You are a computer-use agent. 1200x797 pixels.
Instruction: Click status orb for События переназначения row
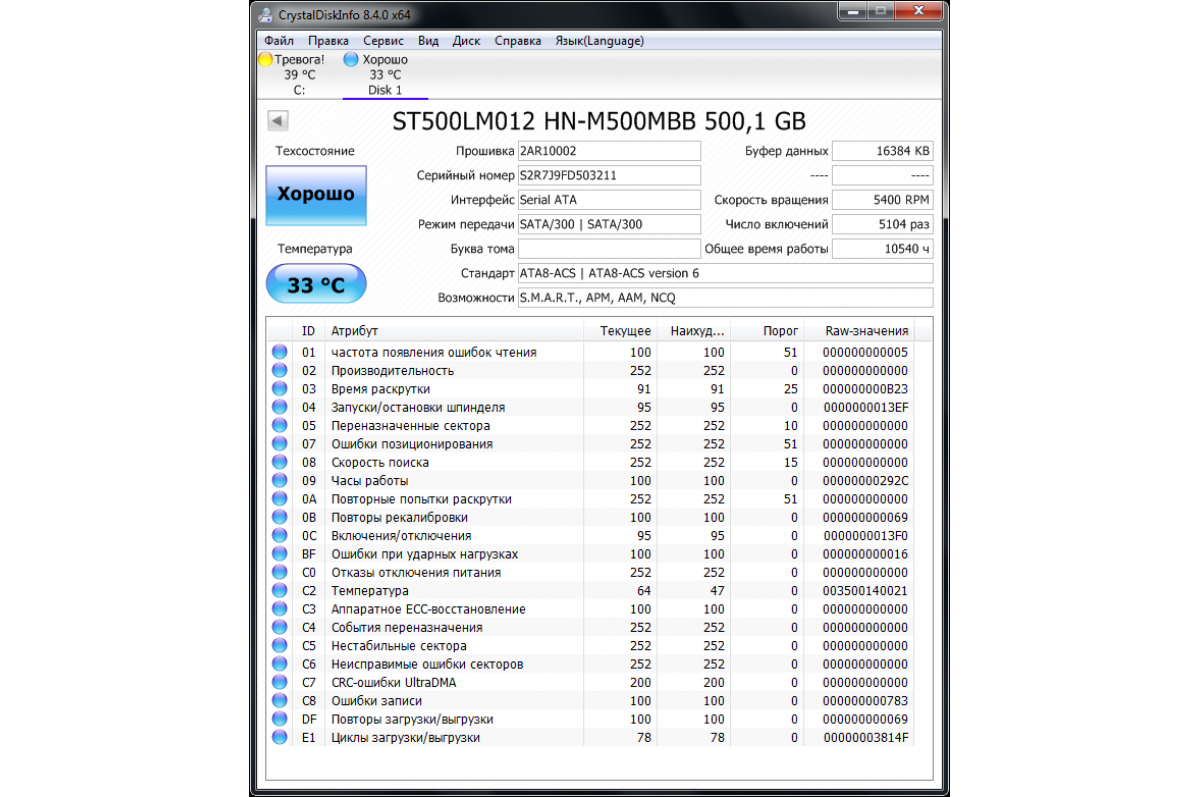pos(279,628)
